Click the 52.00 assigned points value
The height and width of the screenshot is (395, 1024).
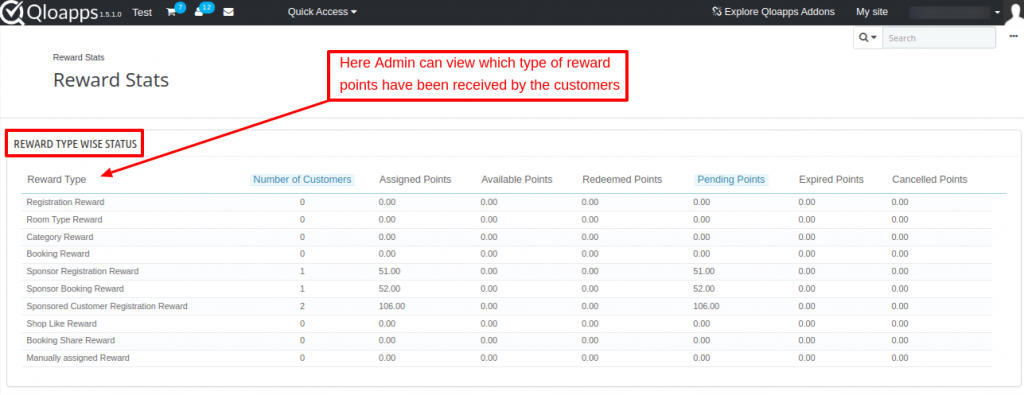pyautogui.click(x=389, y=289)
